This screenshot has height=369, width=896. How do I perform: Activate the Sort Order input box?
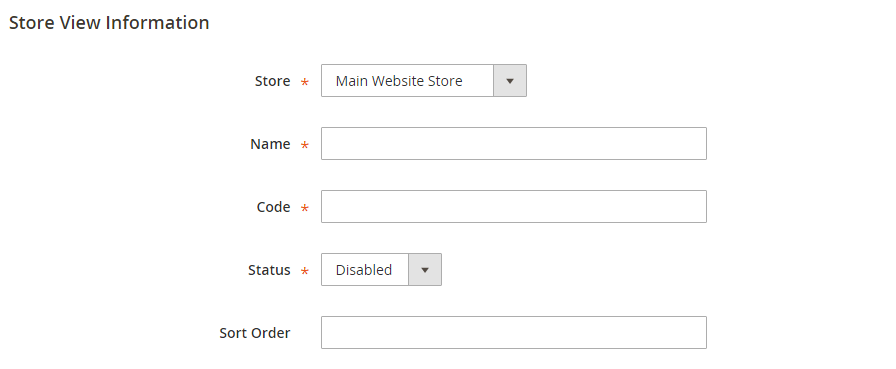pos(514,332)
